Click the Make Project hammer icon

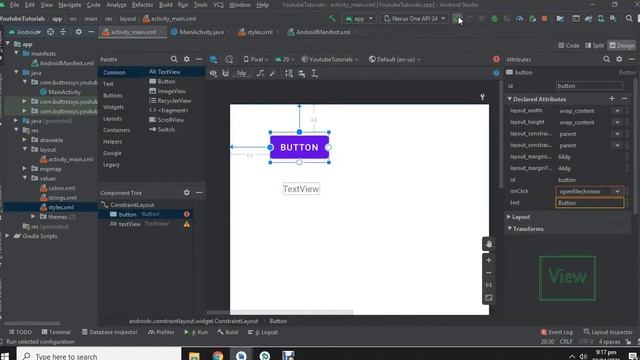332,18
